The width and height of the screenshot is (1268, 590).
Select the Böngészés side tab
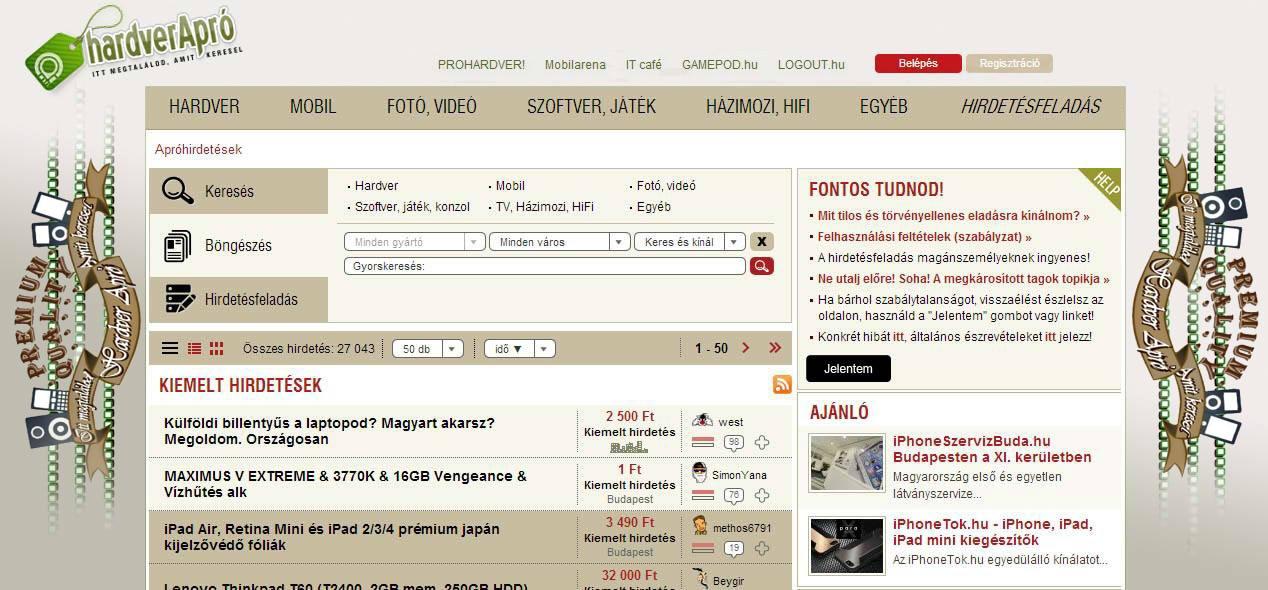tap(238, 246)
